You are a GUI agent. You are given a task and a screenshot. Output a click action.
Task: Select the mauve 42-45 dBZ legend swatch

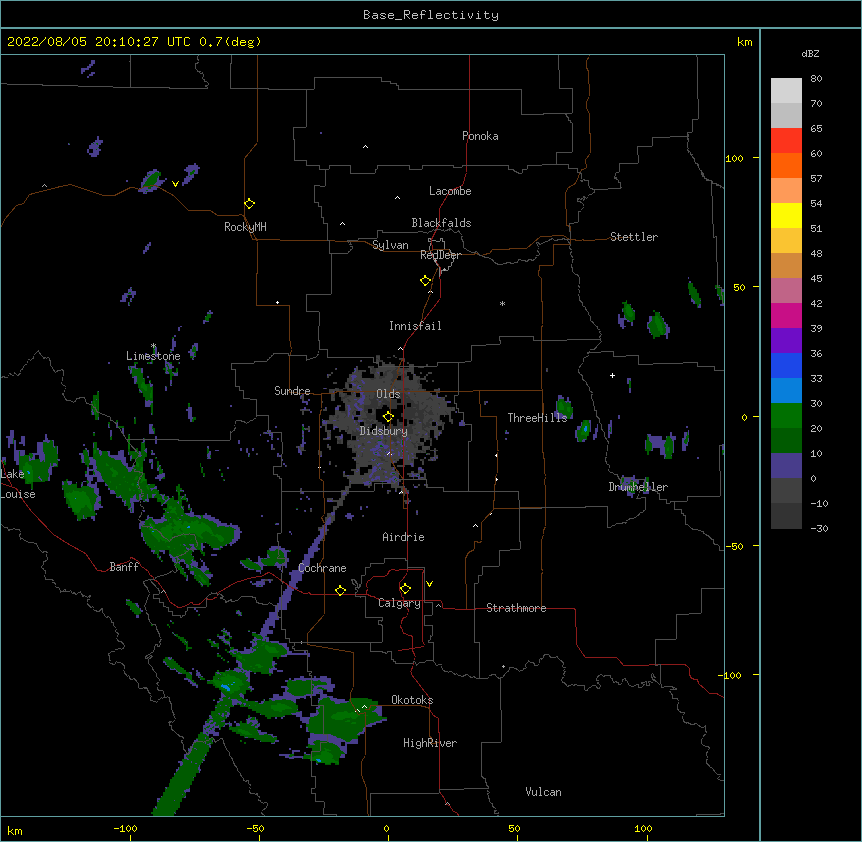(786, 291)
